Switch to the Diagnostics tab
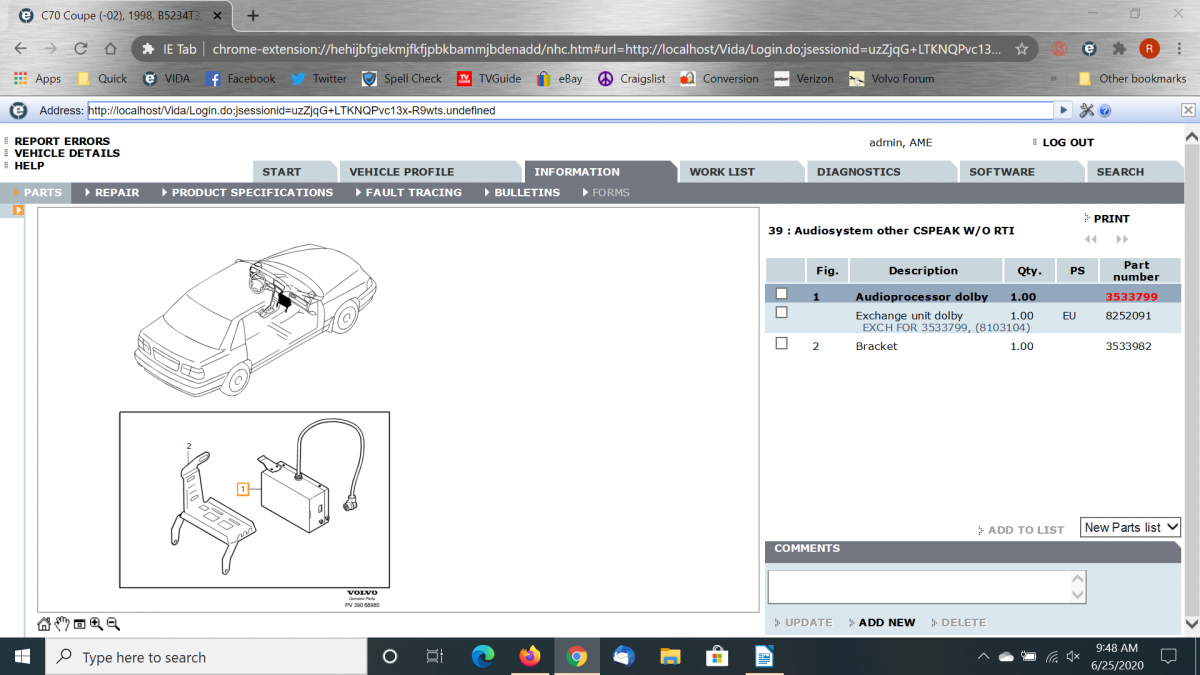 [x=858, y=172]
